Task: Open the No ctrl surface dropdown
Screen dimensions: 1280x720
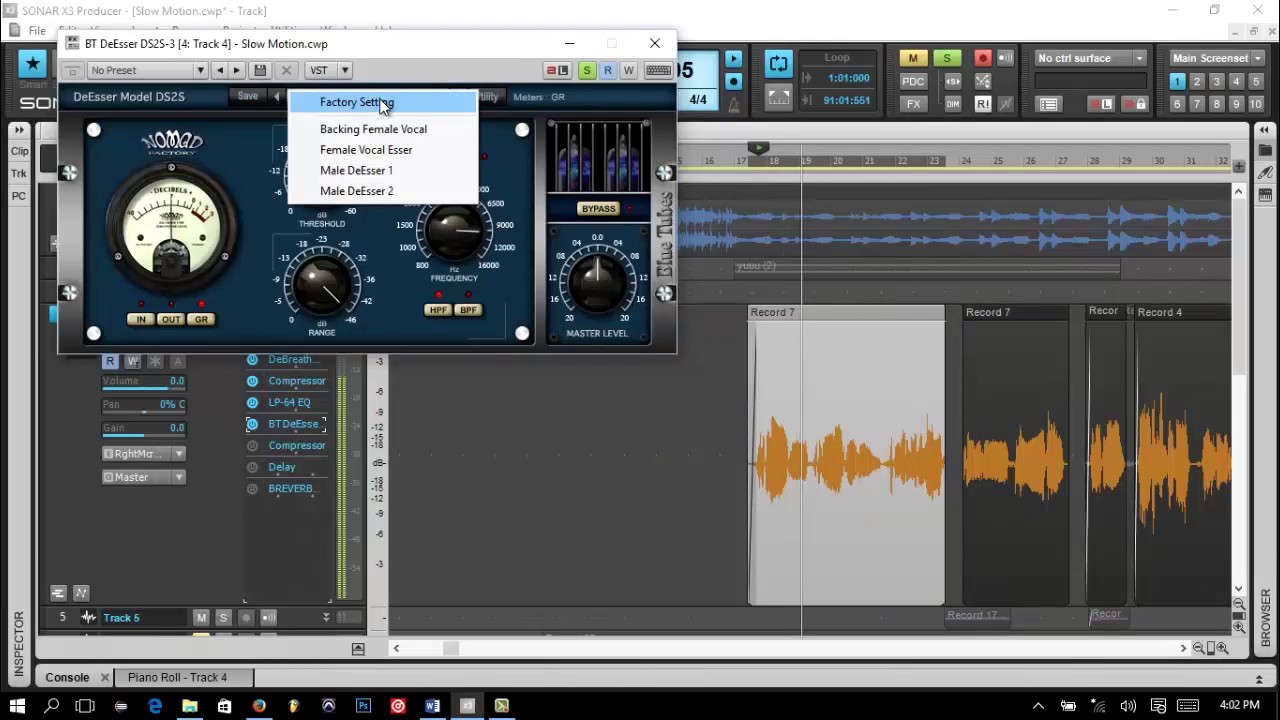Action: [1090, 58]
